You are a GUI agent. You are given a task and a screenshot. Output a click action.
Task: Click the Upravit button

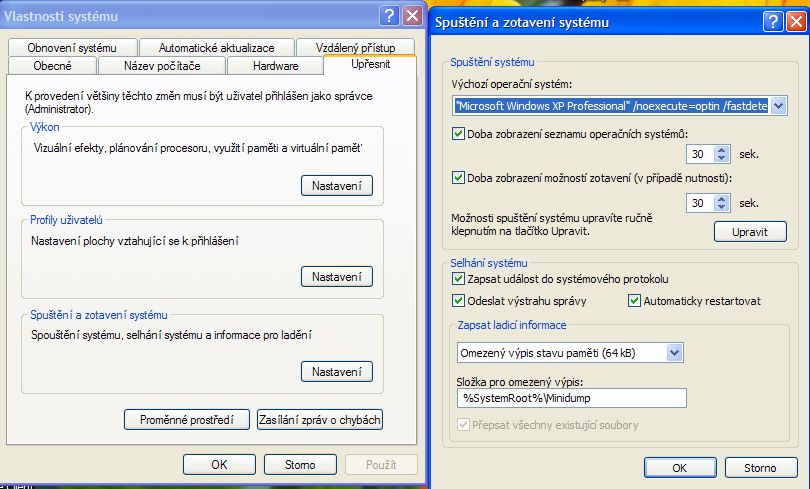[x=750, y=231]
